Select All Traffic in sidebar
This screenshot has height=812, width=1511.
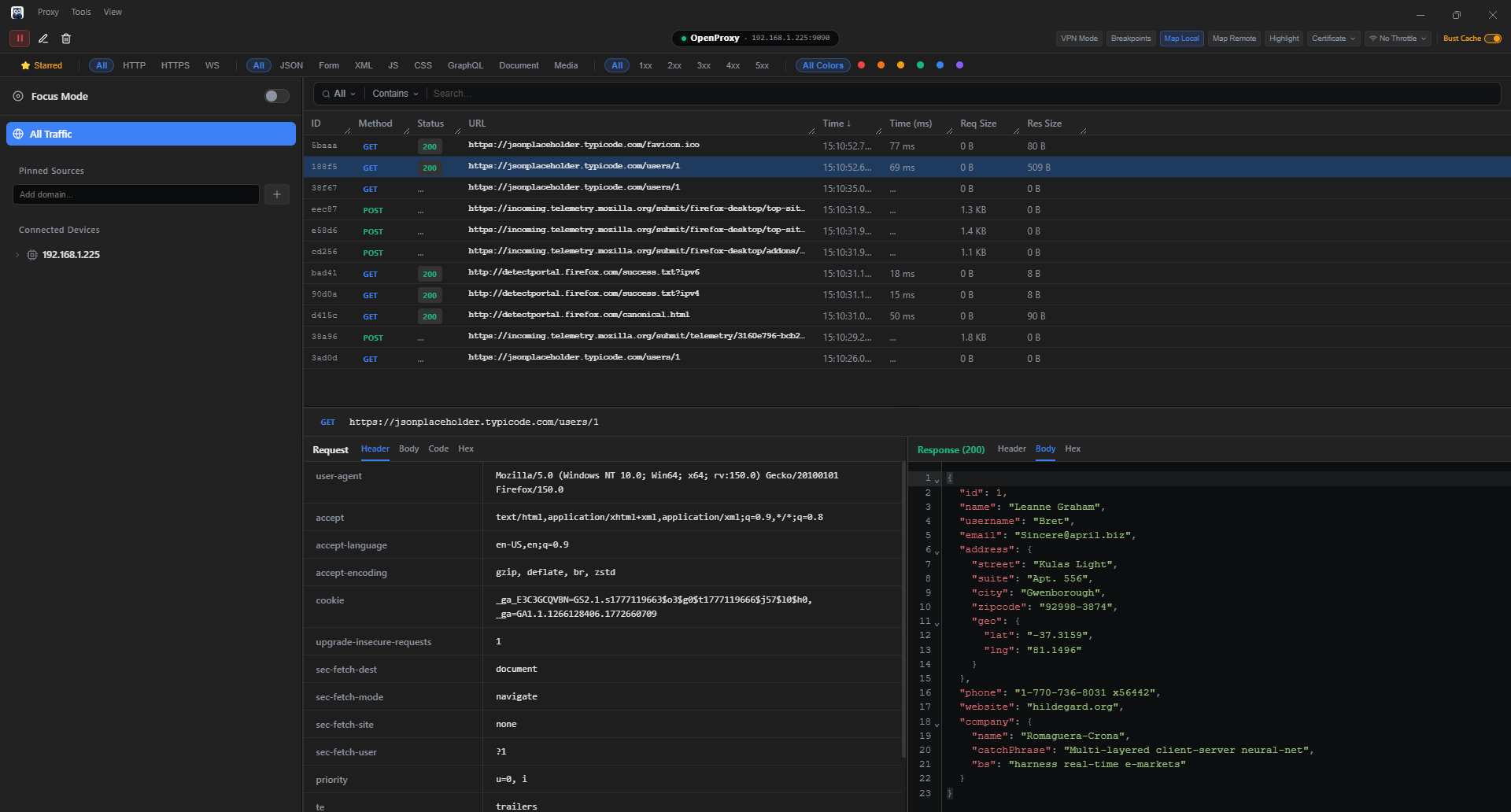tap(151, 134)
